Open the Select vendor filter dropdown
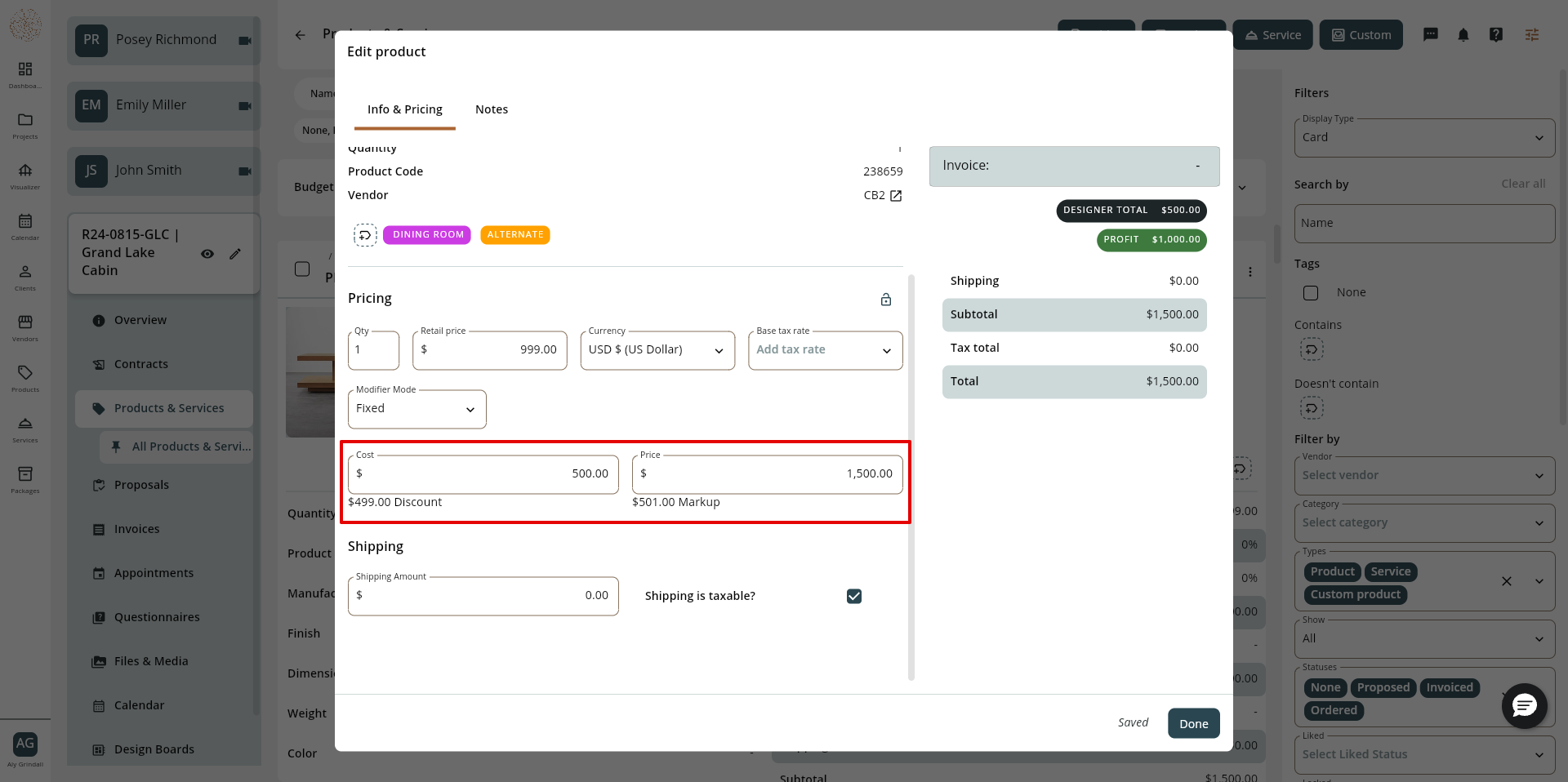 click(1424, 476)
